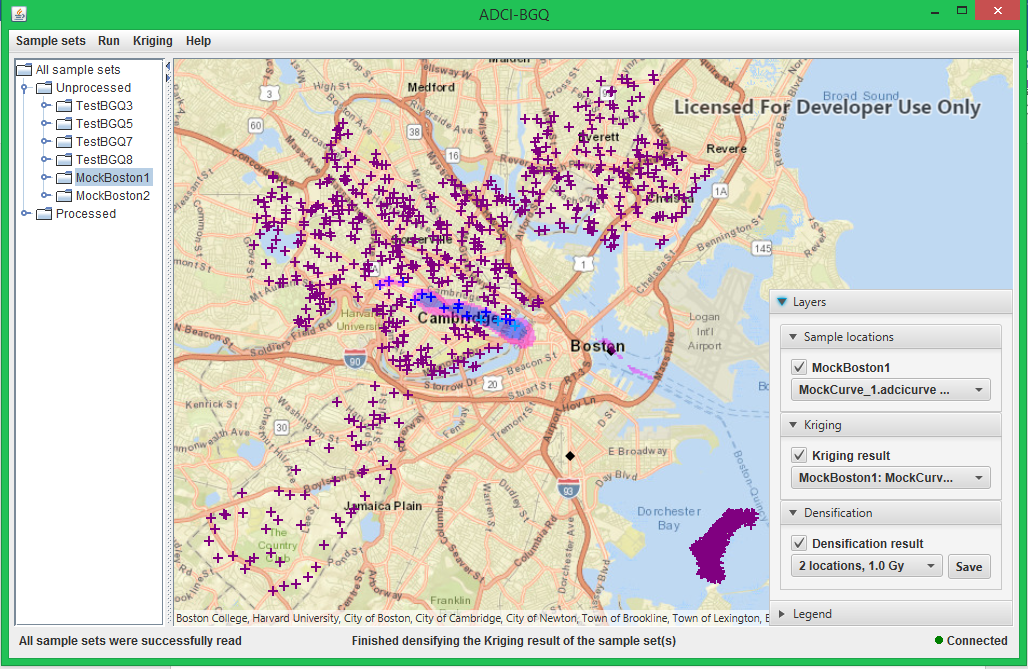Click the Route 90 highway shield on map

tap(355, 360)
